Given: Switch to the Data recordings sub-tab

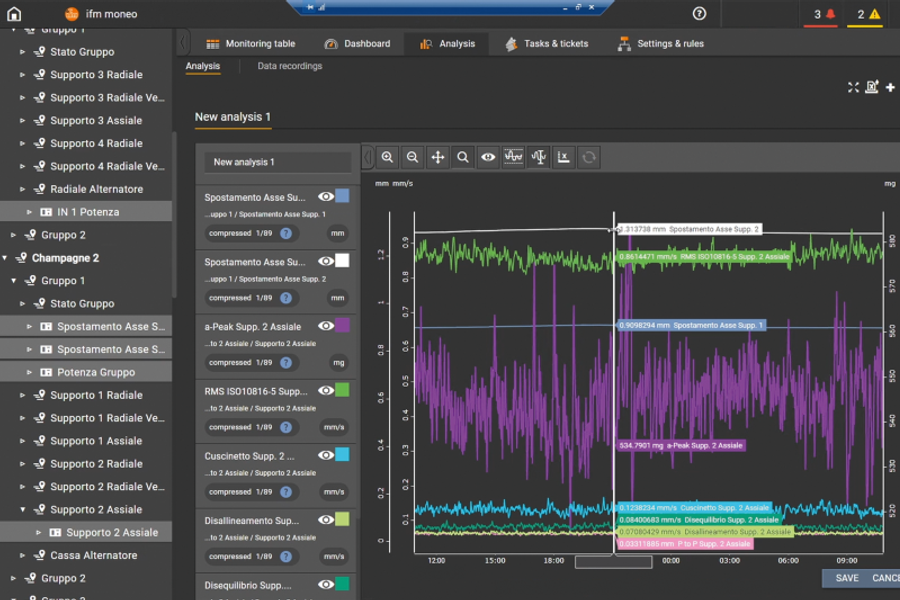Looking at the screenshot, I should click(290, 66).
